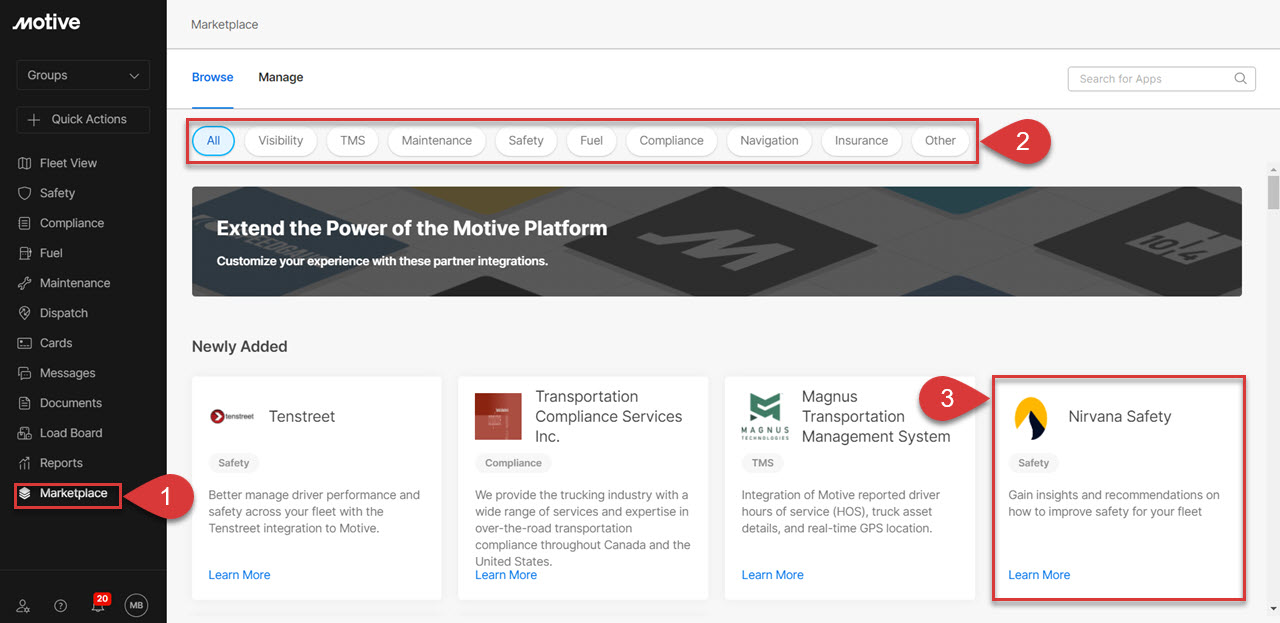The height and width of the screenshot is (623, 1280).
Task: Click the Compliance tag on TCS card
Action: [513, 463]
